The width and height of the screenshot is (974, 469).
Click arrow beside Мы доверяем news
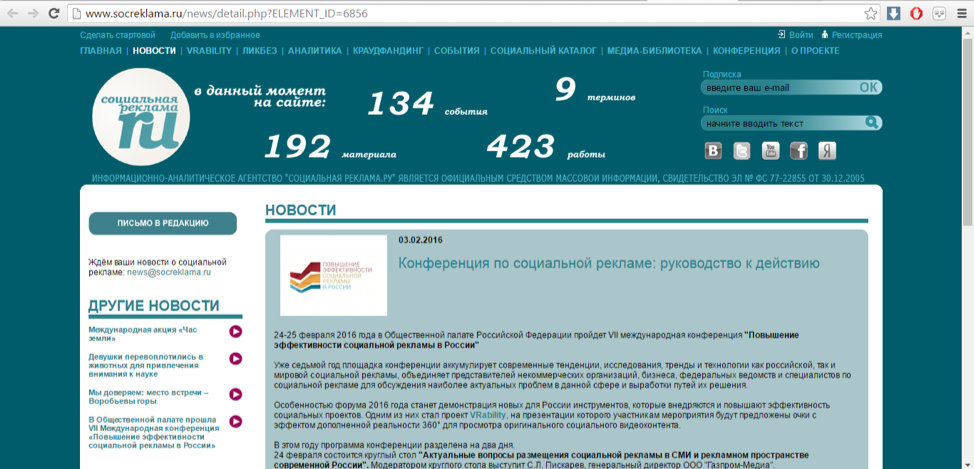tap(235, 394)
